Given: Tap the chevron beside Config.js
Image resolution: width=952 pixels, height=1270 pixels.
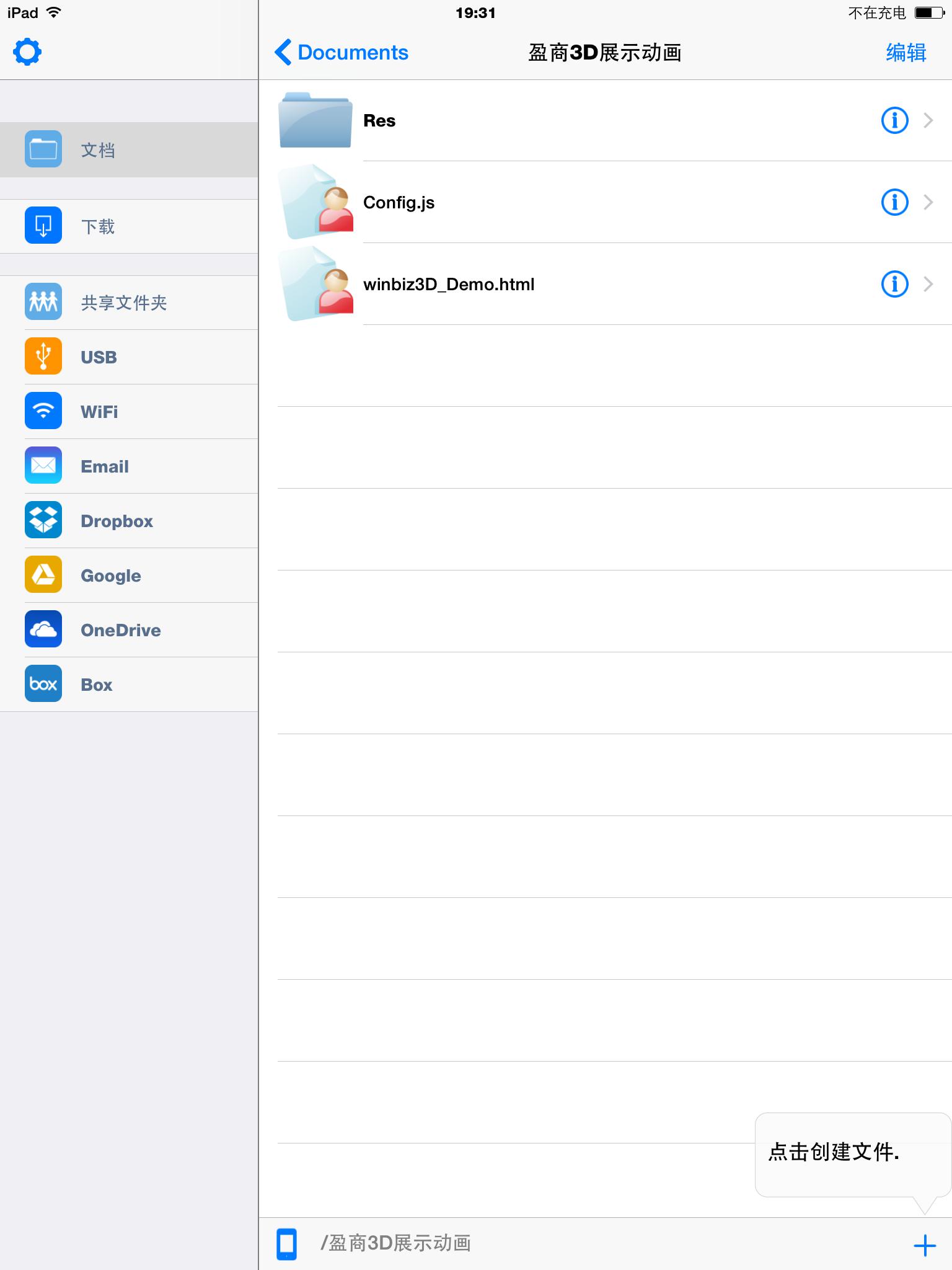Looking at the screenshot, I should pyautogui.click(x=928, y=202).
